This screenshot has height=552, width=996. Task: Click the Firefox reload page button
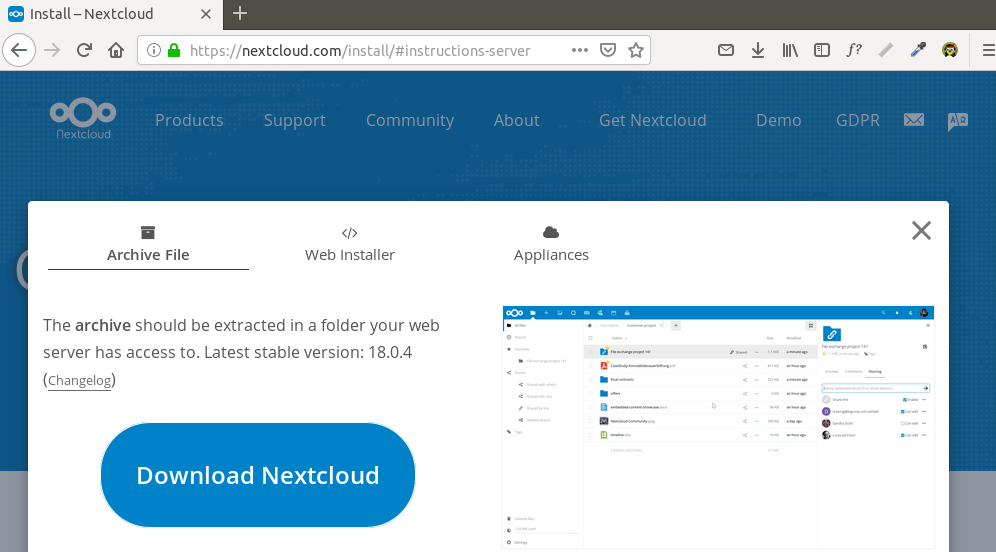(x=84, y=50)
